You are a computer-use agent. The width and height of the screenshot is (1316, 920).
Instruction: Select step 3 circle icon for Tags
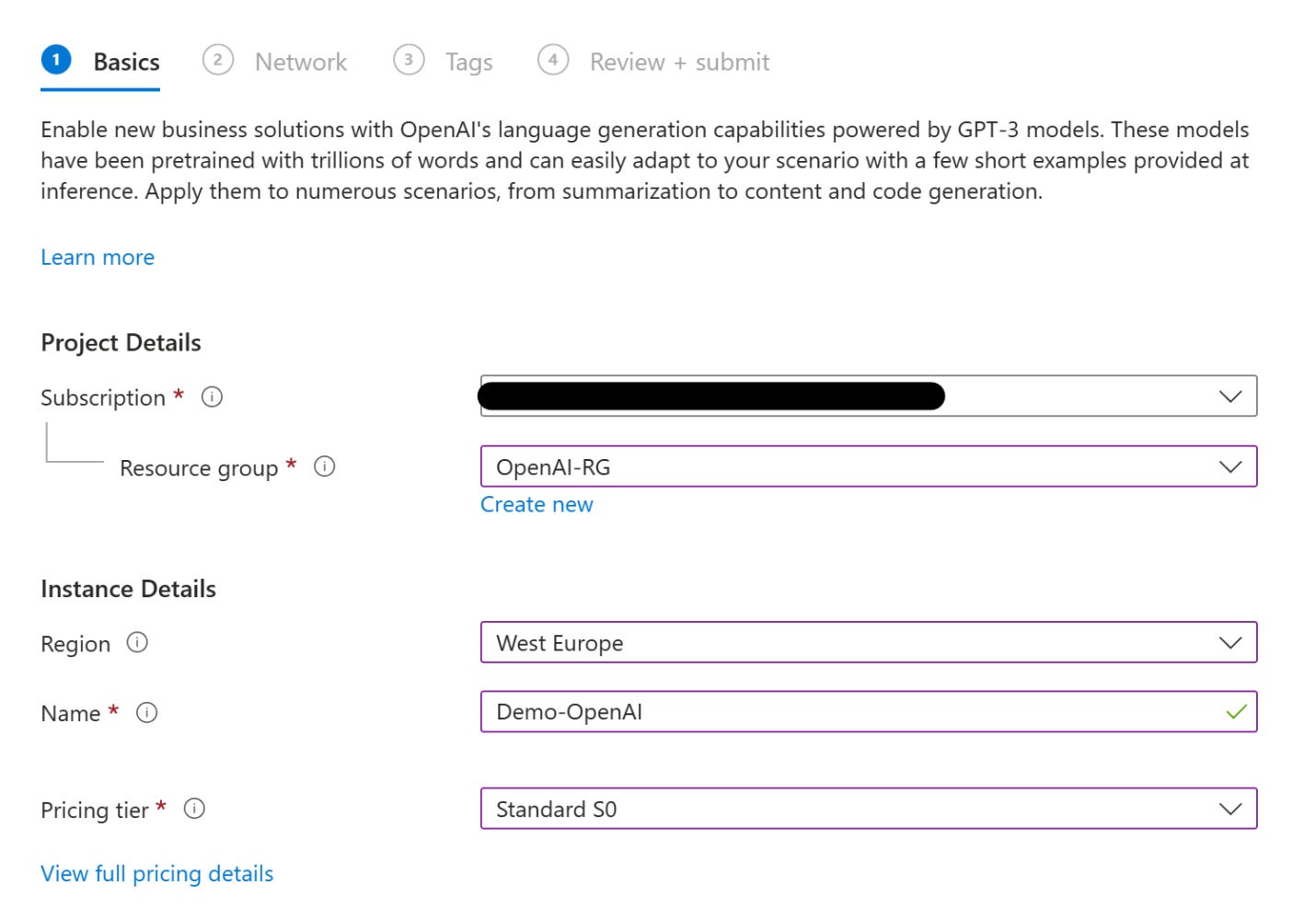(409, 60)
